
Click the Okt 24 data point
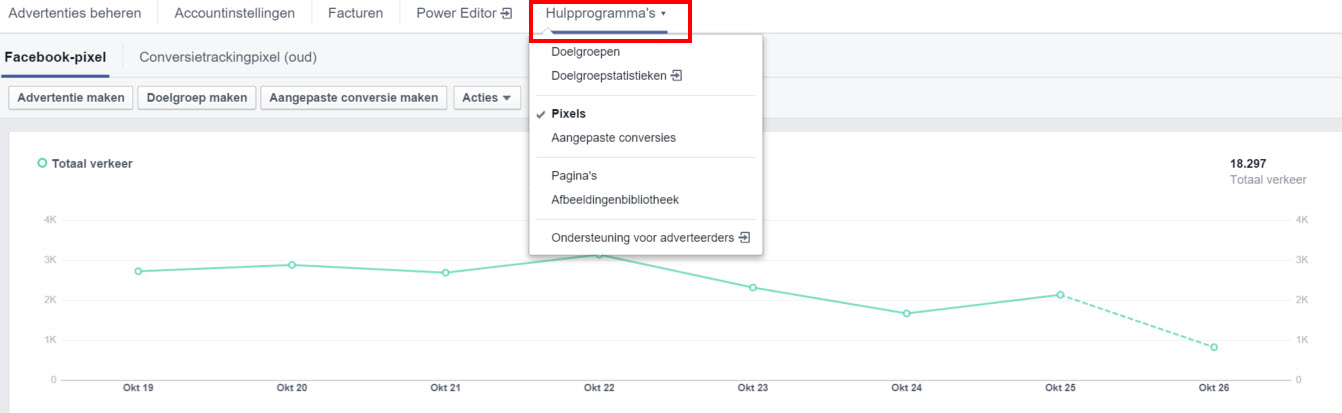tap(907, 314)
